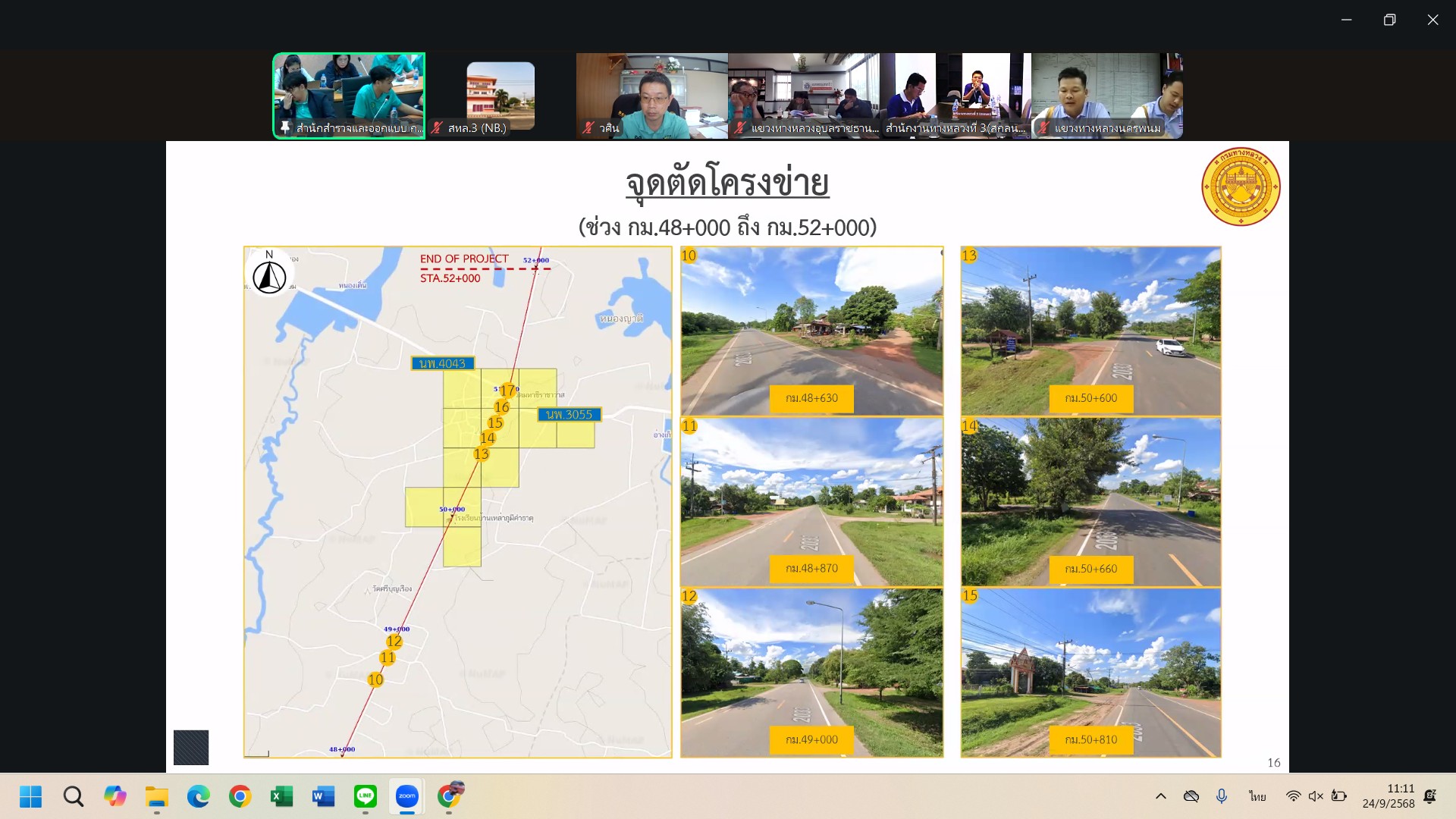Launch Microsoft Excel from taskbar
1456x819 pixels.
(x=281, y=796)
